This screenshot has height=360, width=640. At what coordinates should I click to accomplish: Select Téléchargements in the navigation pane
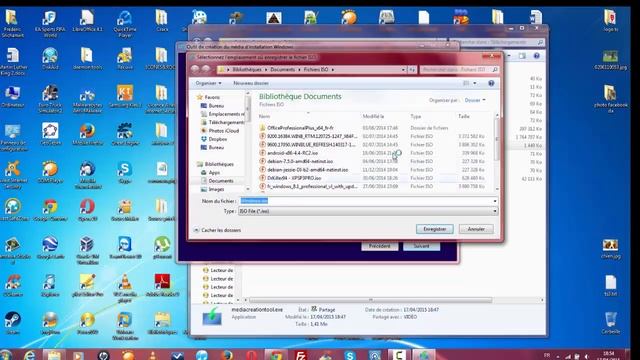[x=222, y=122]
